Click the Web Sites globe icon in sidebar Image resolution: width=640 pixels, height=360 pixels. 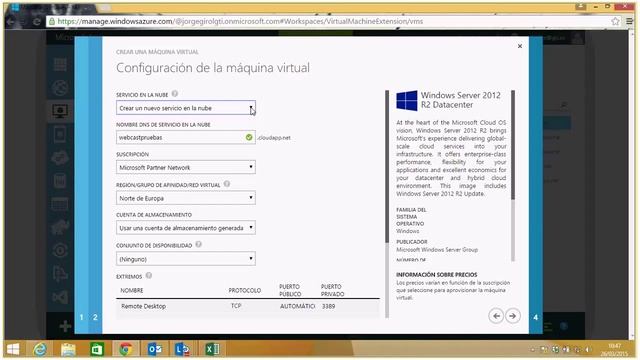tap(60, 87)
